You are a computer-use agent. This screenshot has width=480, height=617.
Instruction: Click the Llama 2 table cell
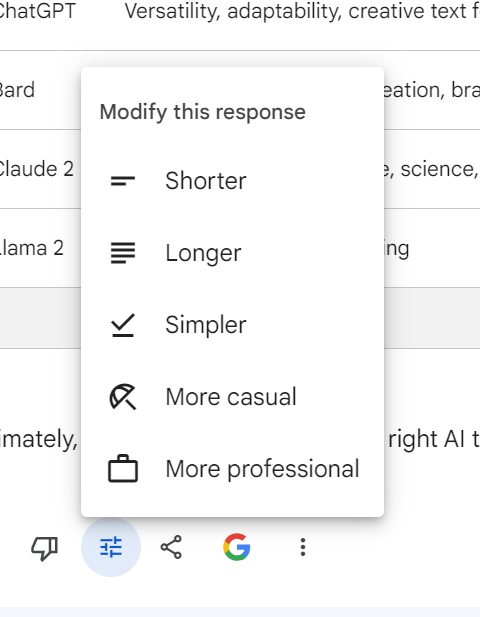coord(31,248)
